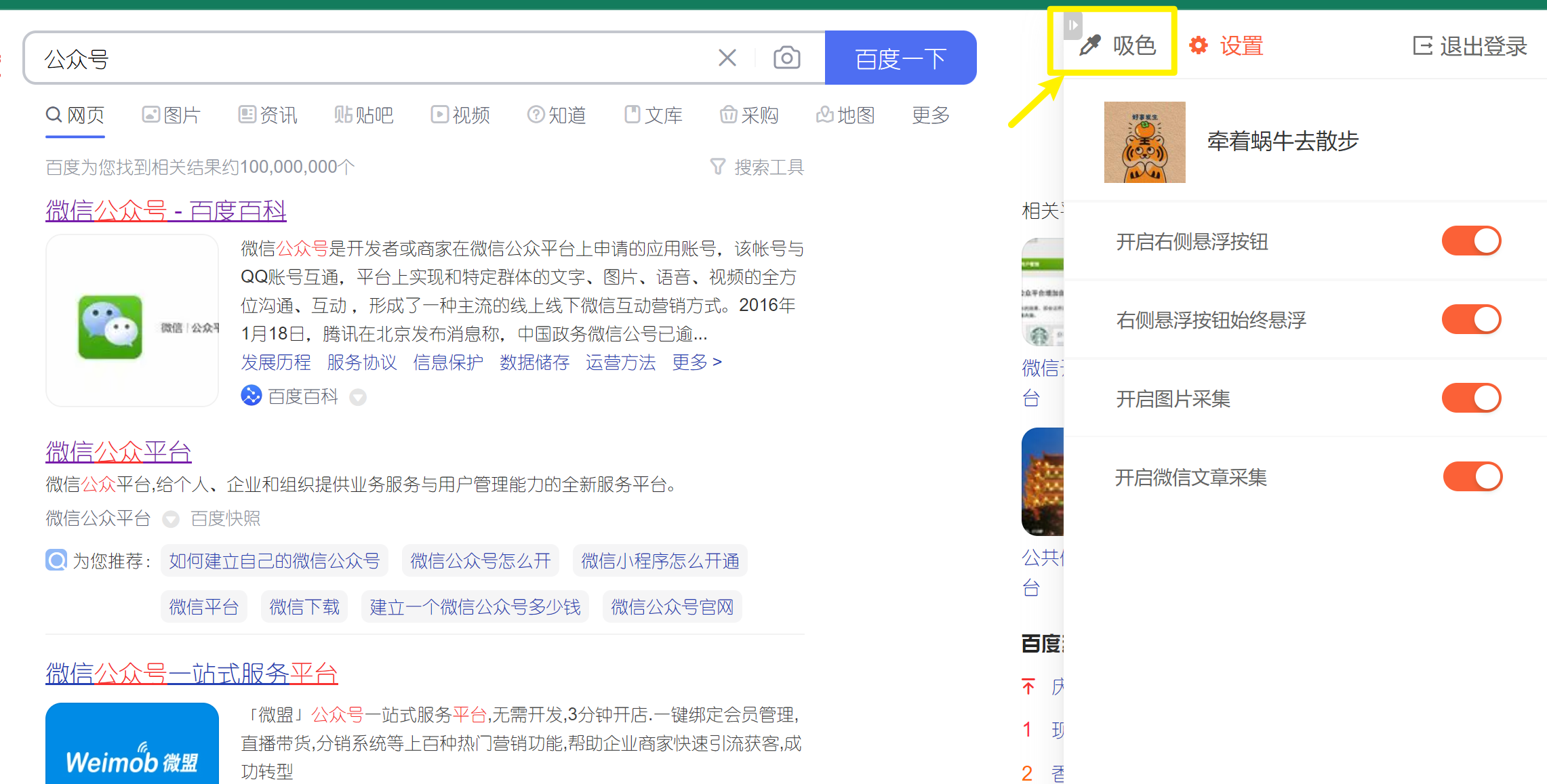The width and height of the screenshot is (1547, 784).
Task: Open 微信公众号一站式服务平台 result
Action: click(x=192, y=673)
